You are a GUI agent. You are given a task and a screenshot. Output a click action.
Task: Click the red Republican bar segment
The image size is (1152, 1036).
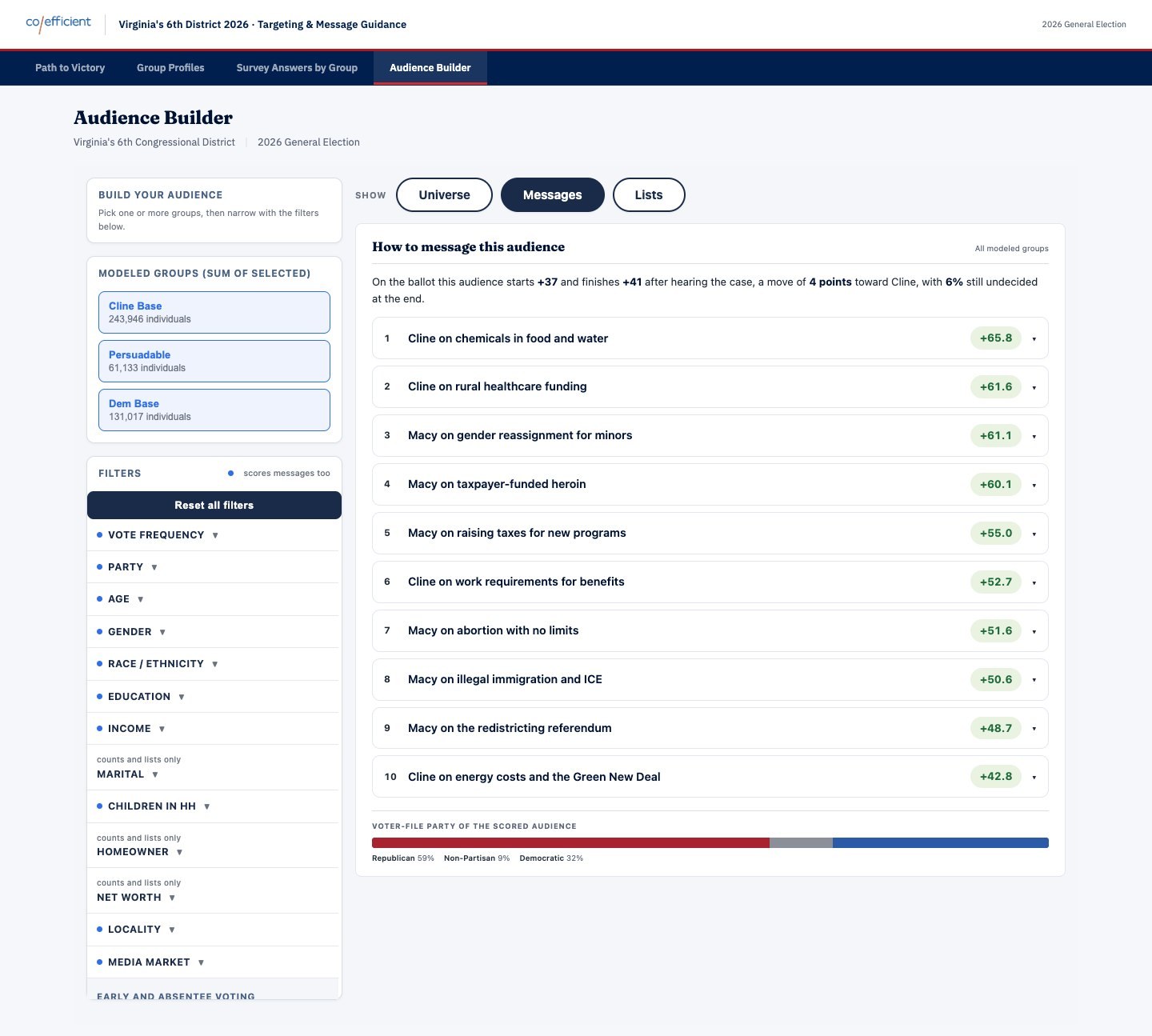click(x=570, y=842)
